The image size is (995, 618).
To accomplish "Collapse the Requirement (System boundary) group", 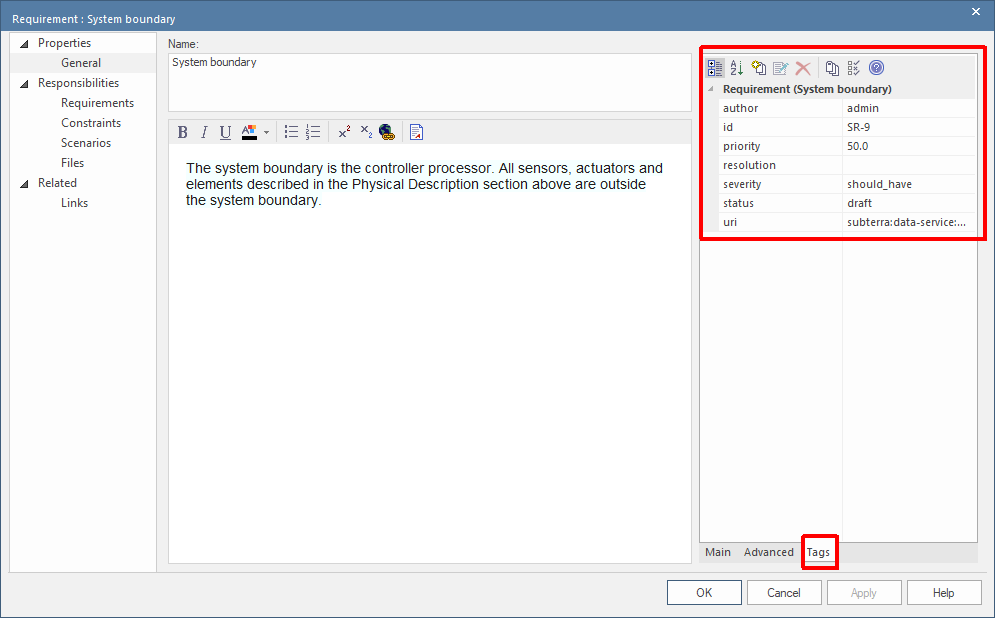I will tap(711, 89).
